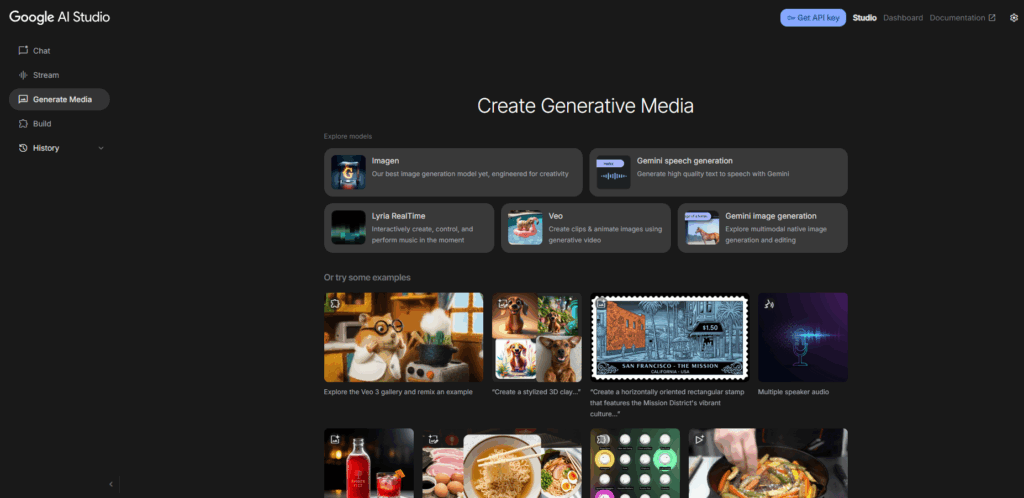Open the Gemini speech generation card
1024x498 pixels.
point(718,172)
